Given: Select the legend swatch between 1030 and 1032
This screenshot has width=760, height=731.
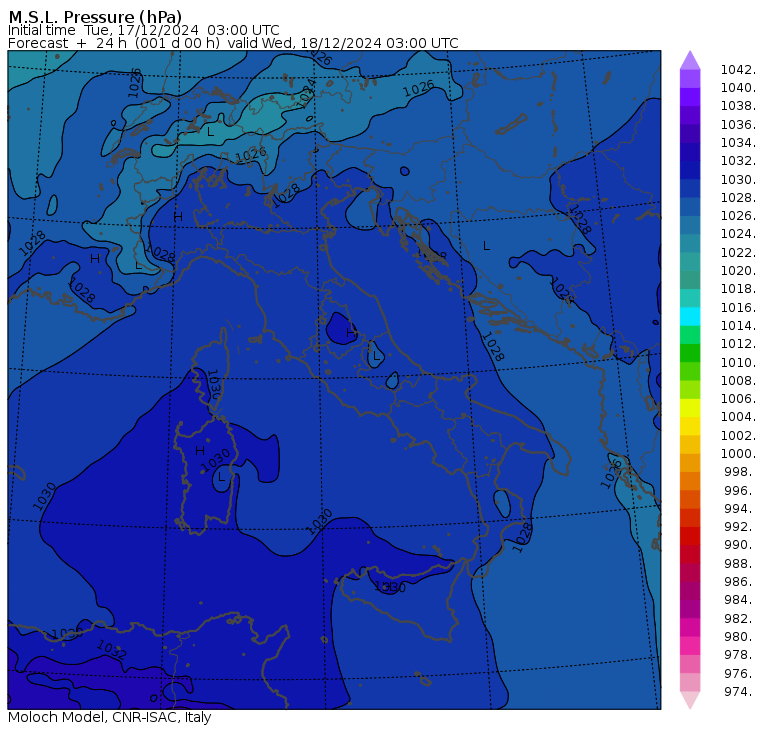Looking at the screenshot, I should (x=690, y=170).
